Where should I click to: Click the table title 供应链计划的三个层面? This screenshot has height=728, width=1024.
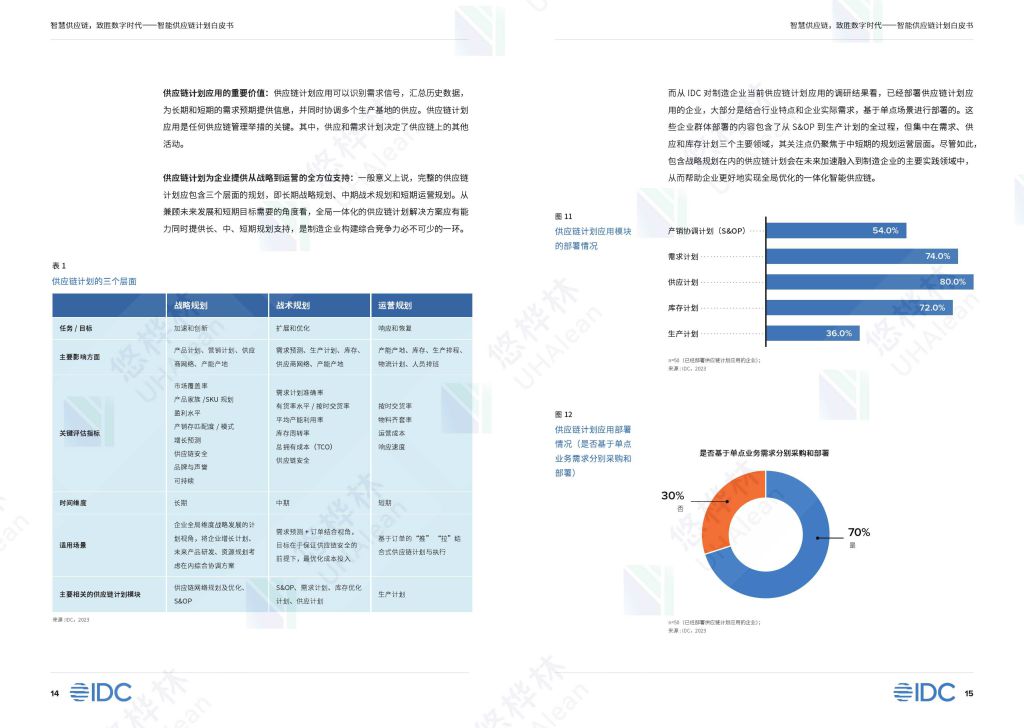(94, 281)
